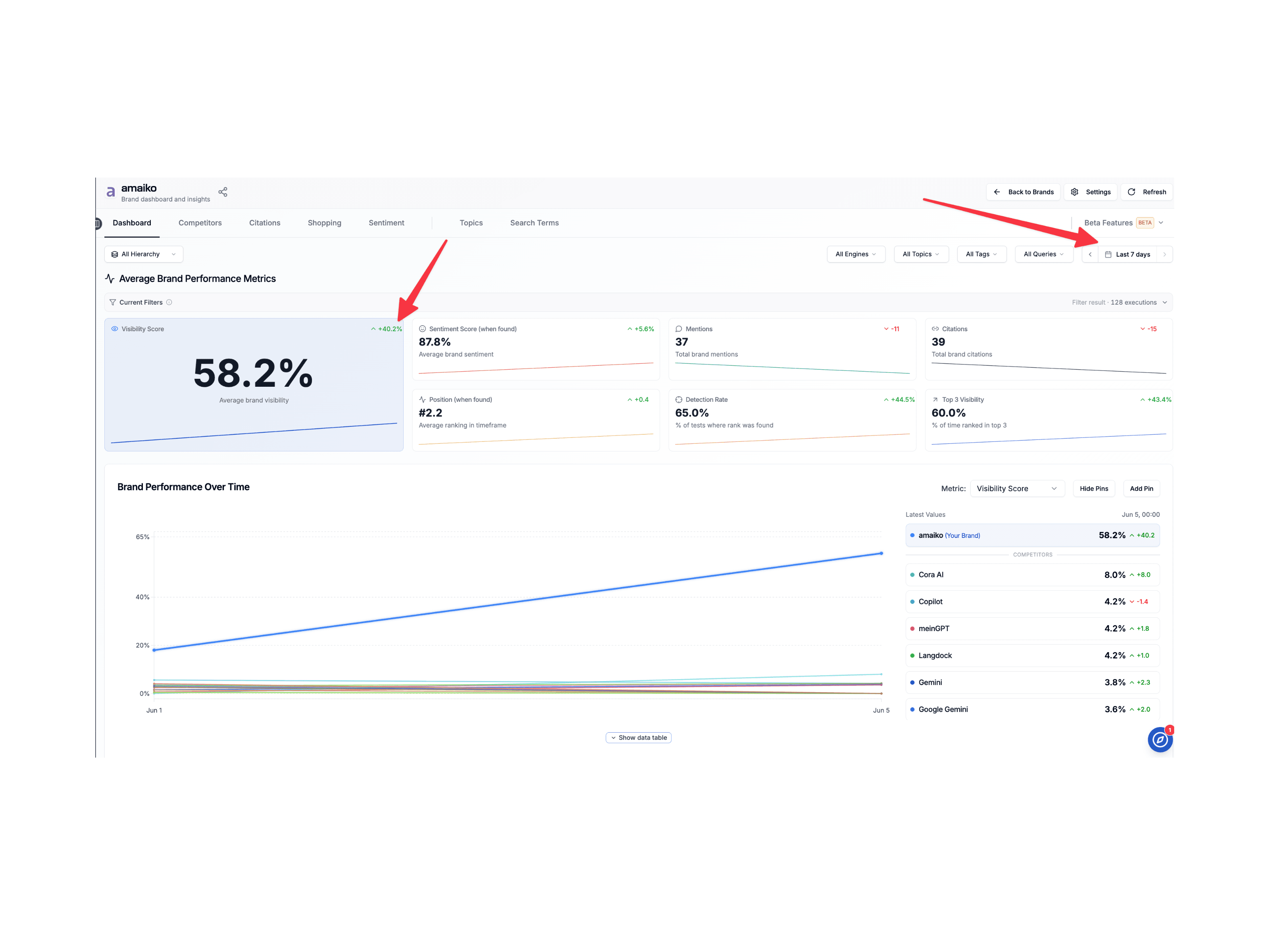This screenshot has width=1270, height=952.
Task: Click the Settings button
Action: [1090, 192]
